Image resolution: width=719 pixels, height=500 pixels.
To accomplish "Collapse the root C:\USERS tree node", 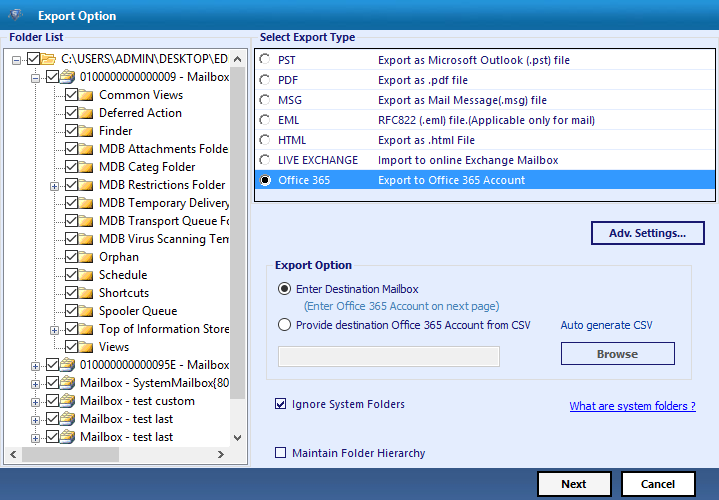I will pos(17,60).
